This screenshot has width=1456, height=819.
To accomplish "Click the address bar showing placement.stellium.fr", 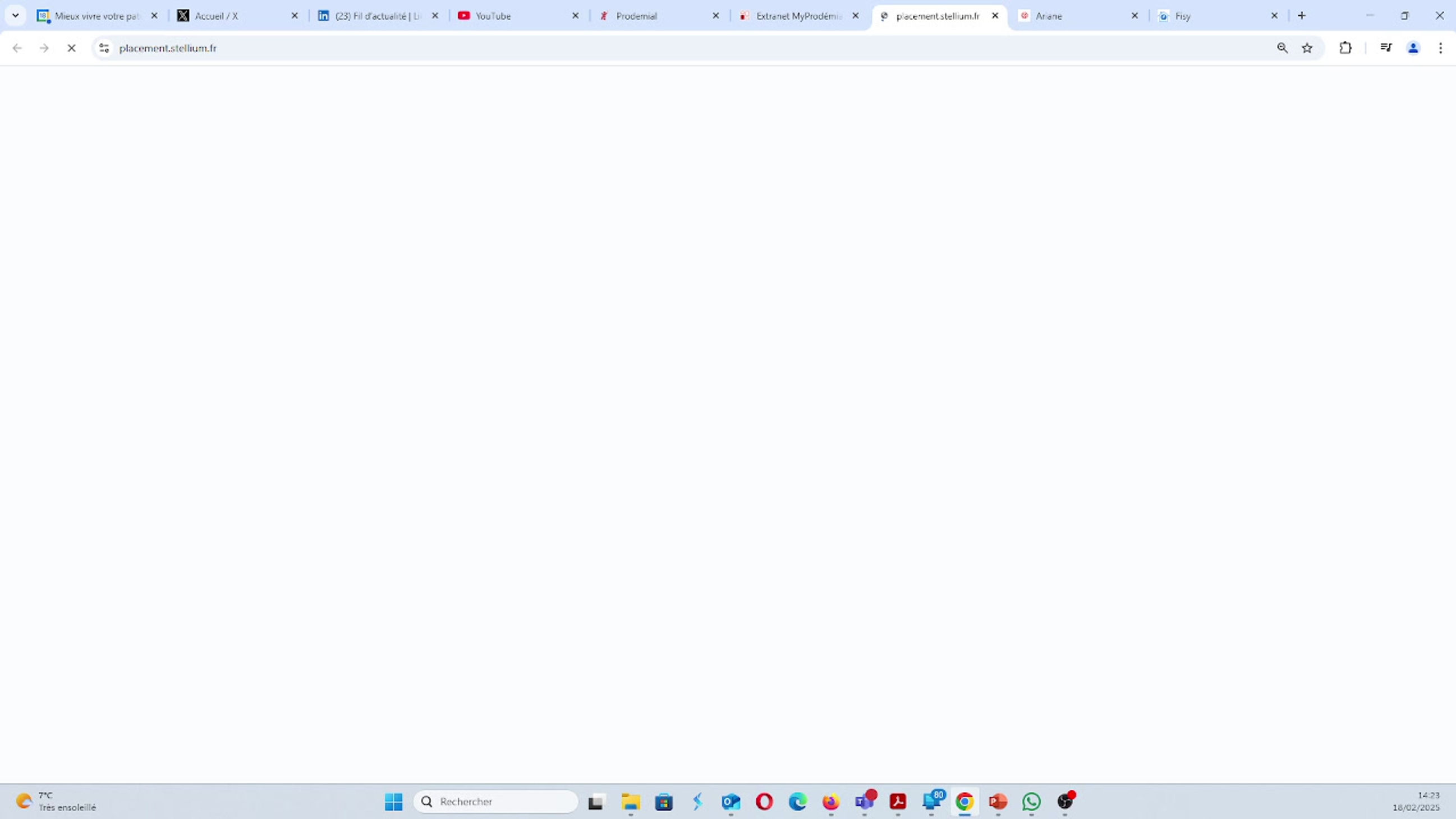I will tap(339, 48).
